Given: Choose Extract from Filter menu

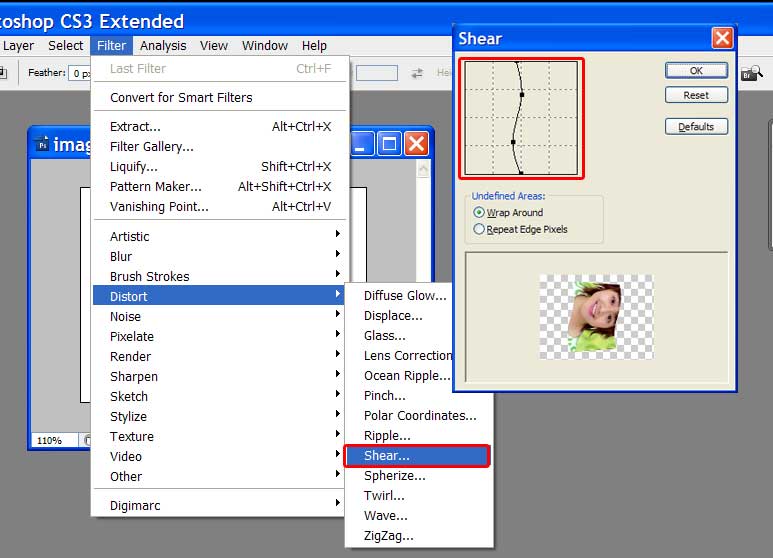Looking at the screenshot, I should pyautogui.click(x=220, y=127).
